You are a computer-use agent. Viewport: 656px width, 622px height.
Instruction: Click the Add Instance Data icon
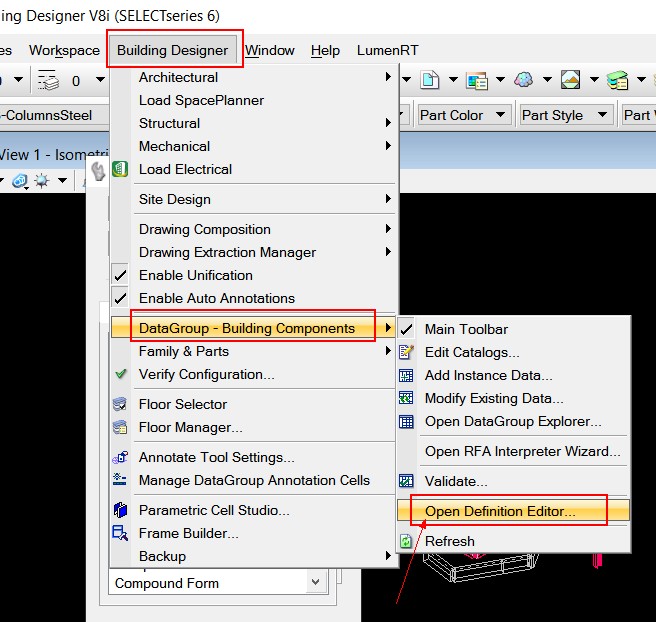click(x=406, y=375)
